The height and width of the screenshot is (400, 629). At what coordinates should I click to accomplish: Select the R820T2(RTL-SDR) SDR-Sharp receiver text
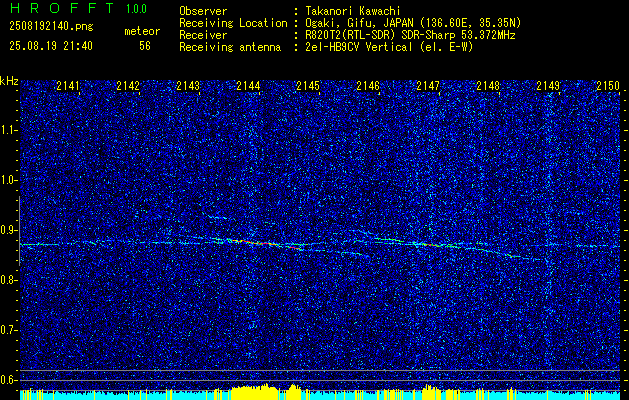(409, 35)
